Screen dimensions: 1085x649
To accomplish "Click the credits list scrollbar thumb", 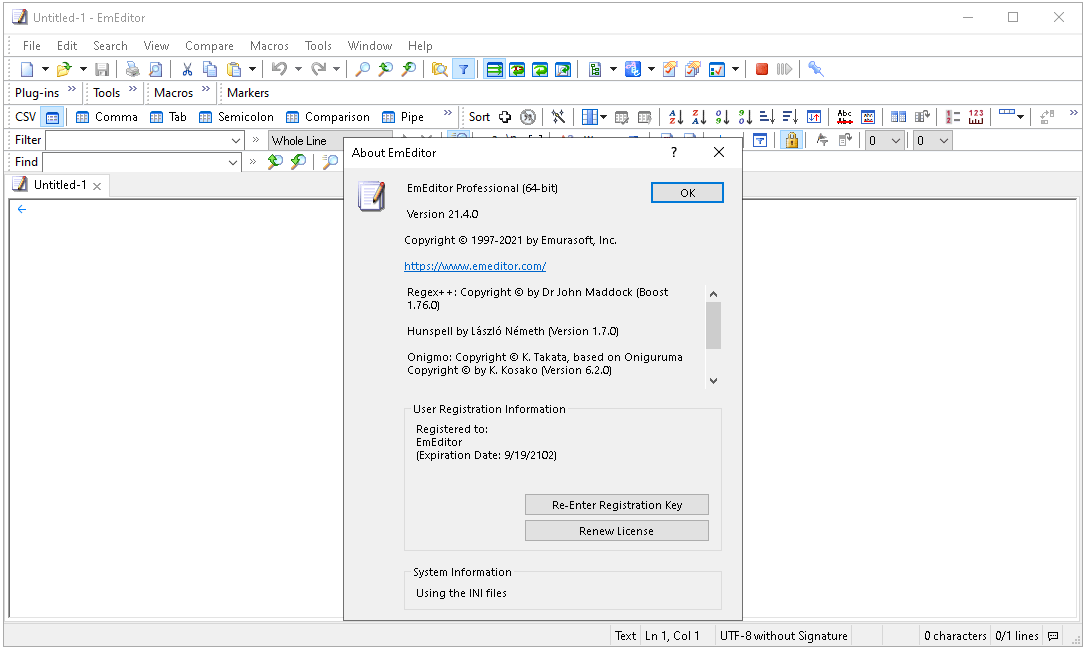I will click(713, 325).
